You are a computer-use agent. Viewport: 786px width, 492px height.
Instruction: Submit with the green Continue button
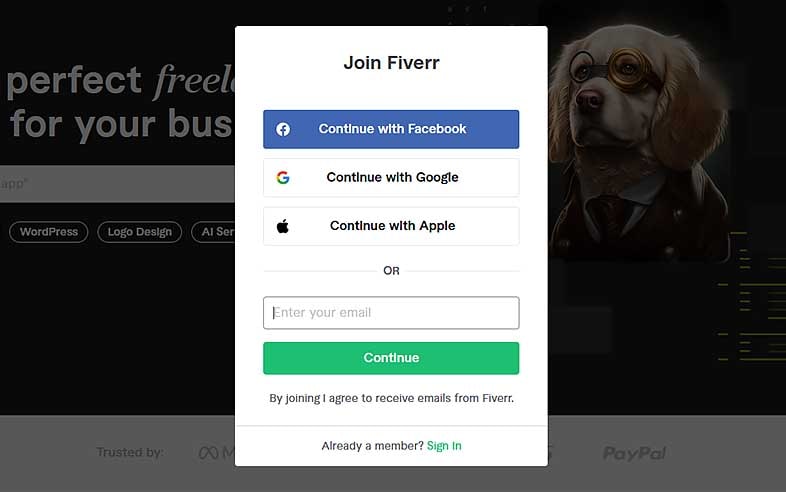(x=391, y=358)
